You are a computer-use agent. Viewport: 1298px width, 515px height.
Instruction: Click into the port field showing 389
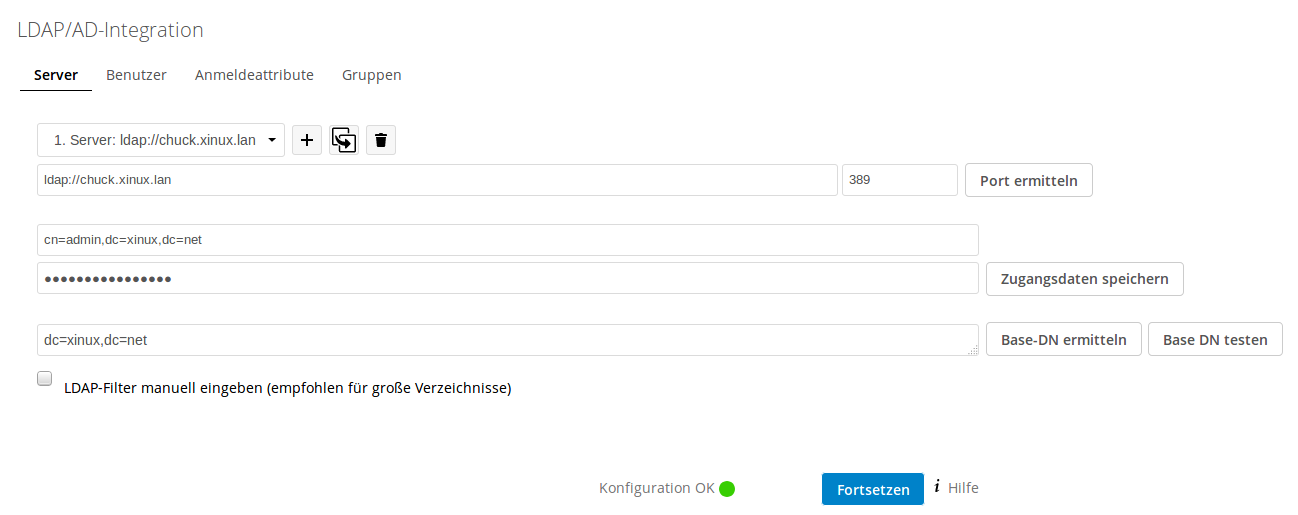[x=900, y=180]
